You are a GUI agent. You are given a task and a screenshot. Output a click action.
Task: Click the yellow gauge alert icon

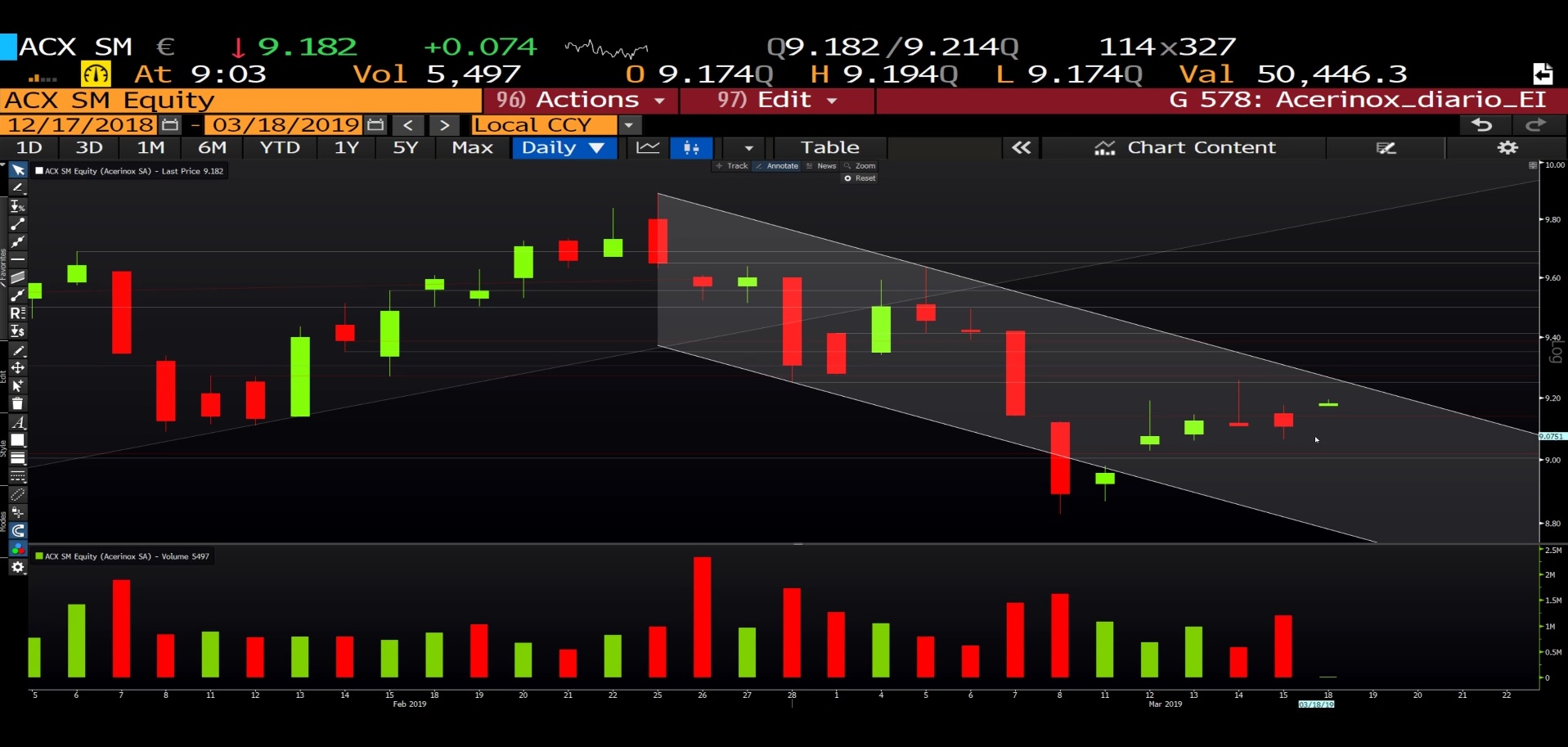click(x=96, y=74)
